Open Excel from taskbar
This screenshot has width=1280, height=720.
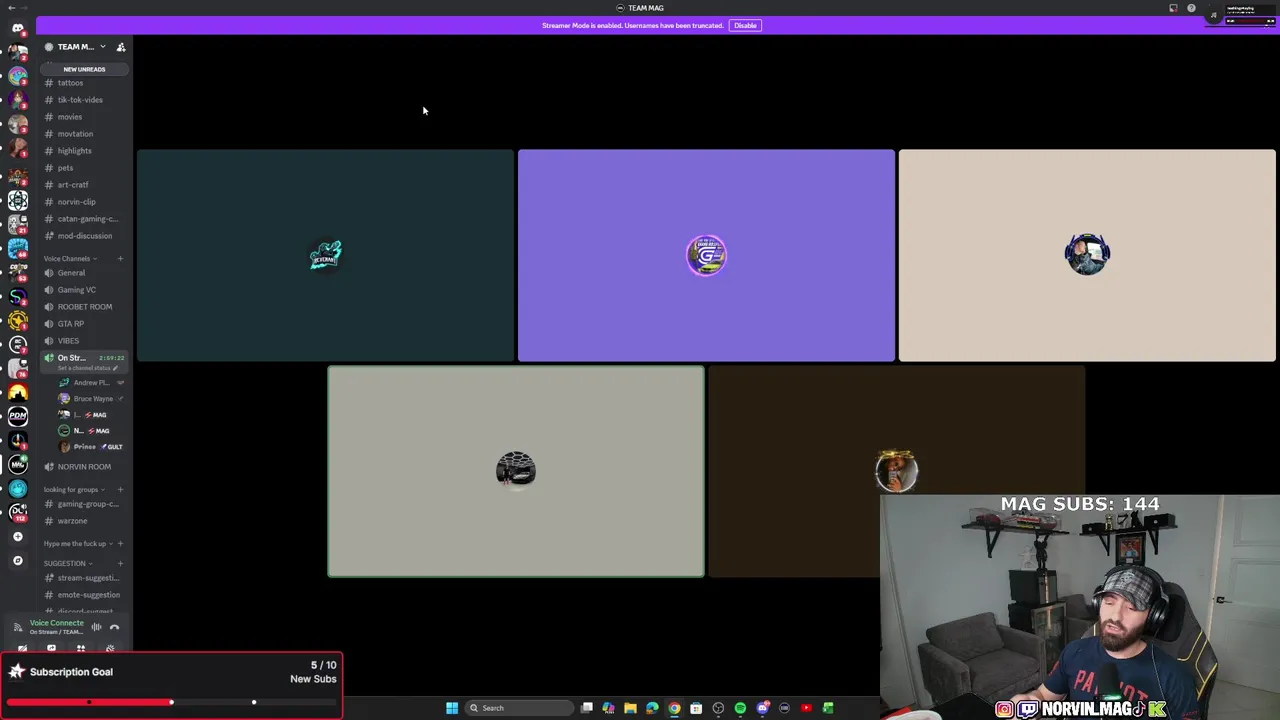(x=828, y=708)
